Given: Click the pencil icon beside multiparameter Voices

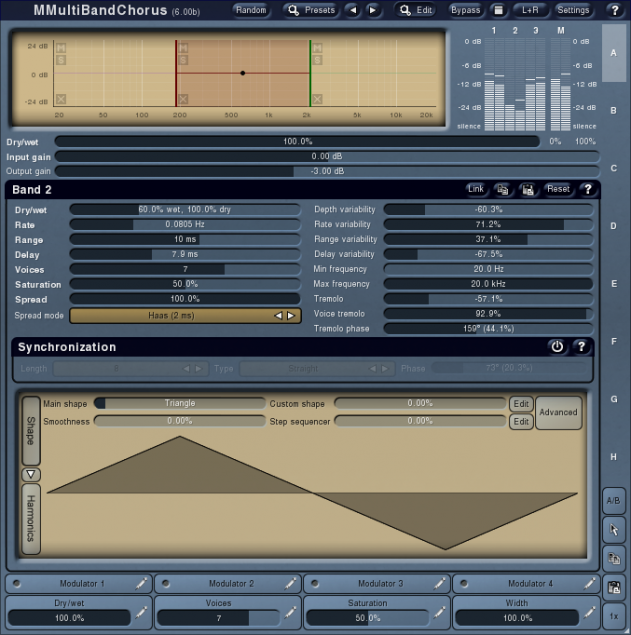Looking at the screenshot, I should 290,613.
